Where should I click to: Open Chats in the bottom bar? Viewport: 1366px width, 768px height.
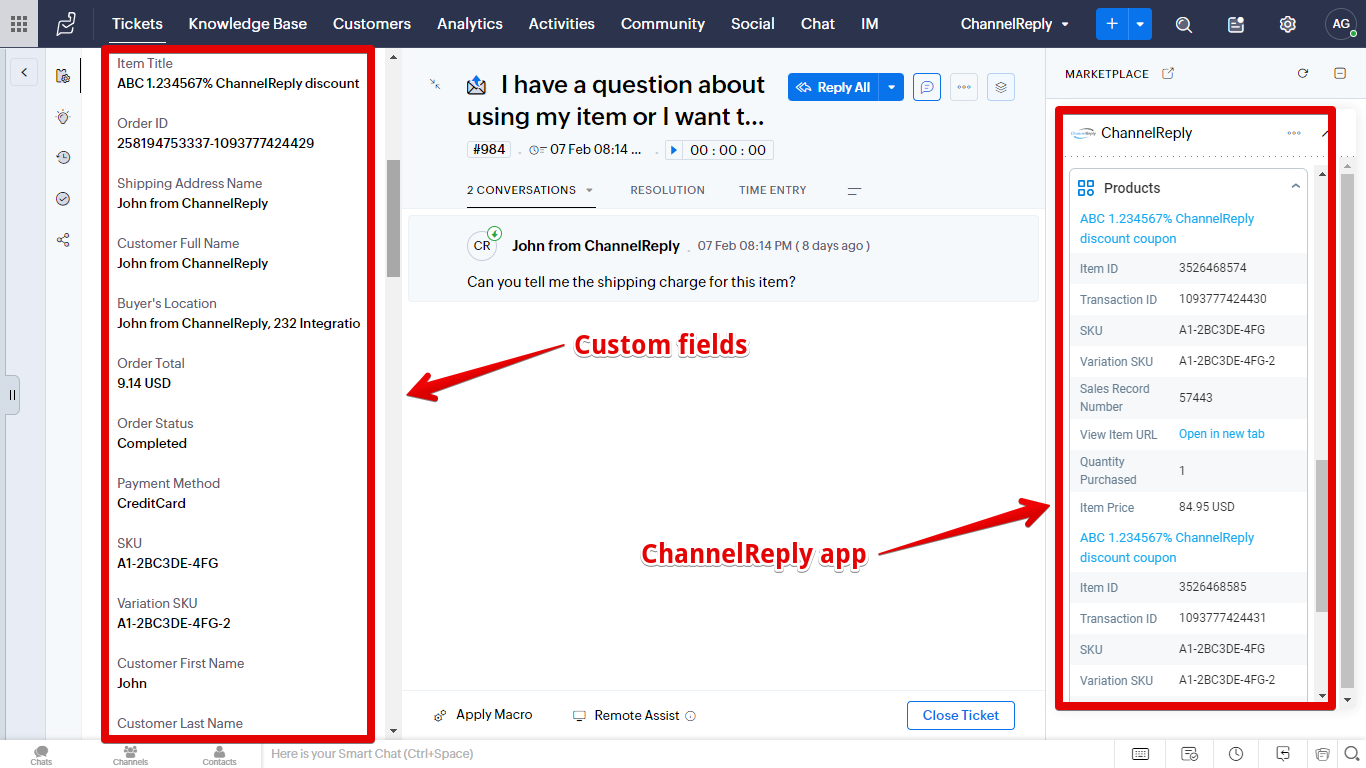(x=41, y=755)
